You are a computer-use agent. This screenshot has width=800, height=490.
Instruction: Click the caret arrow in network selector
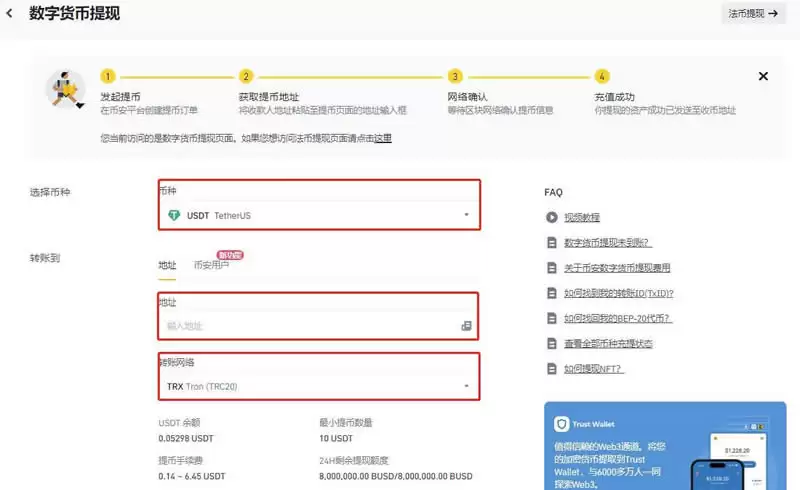pos(466,386)
